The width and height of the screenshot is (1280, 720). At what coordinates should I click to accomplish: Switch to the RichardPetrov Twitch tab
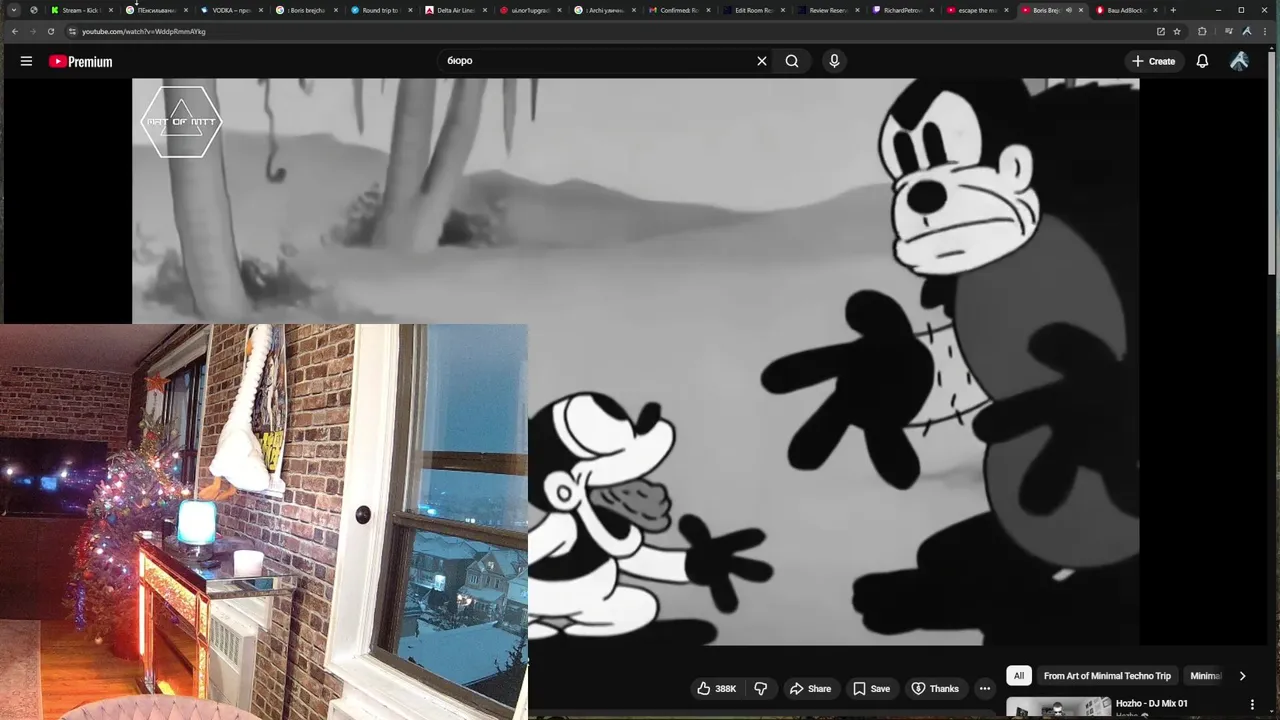click(x=901, y=10)
